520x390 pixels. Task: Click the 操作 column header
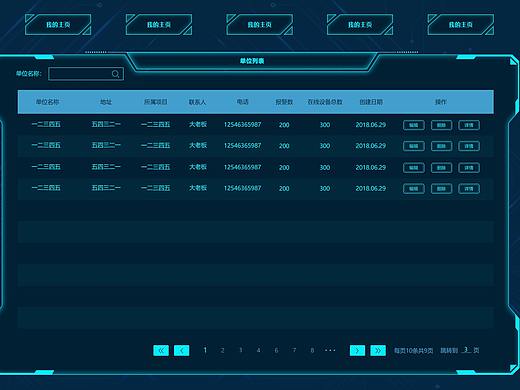[x=441, y=102]
